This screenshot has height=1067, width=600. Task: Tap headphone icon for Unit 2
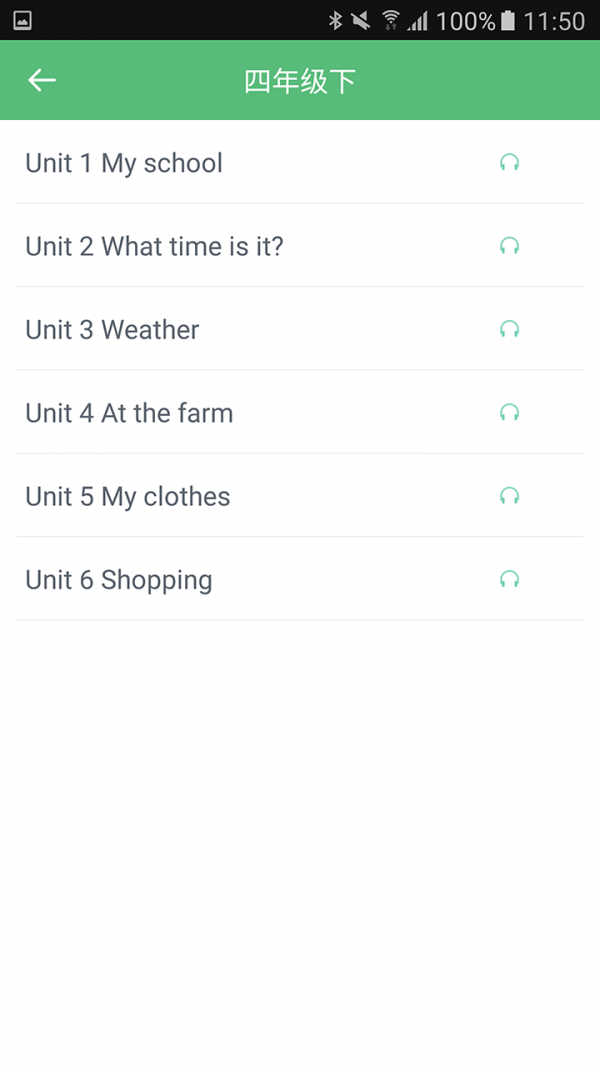point(510,246)
